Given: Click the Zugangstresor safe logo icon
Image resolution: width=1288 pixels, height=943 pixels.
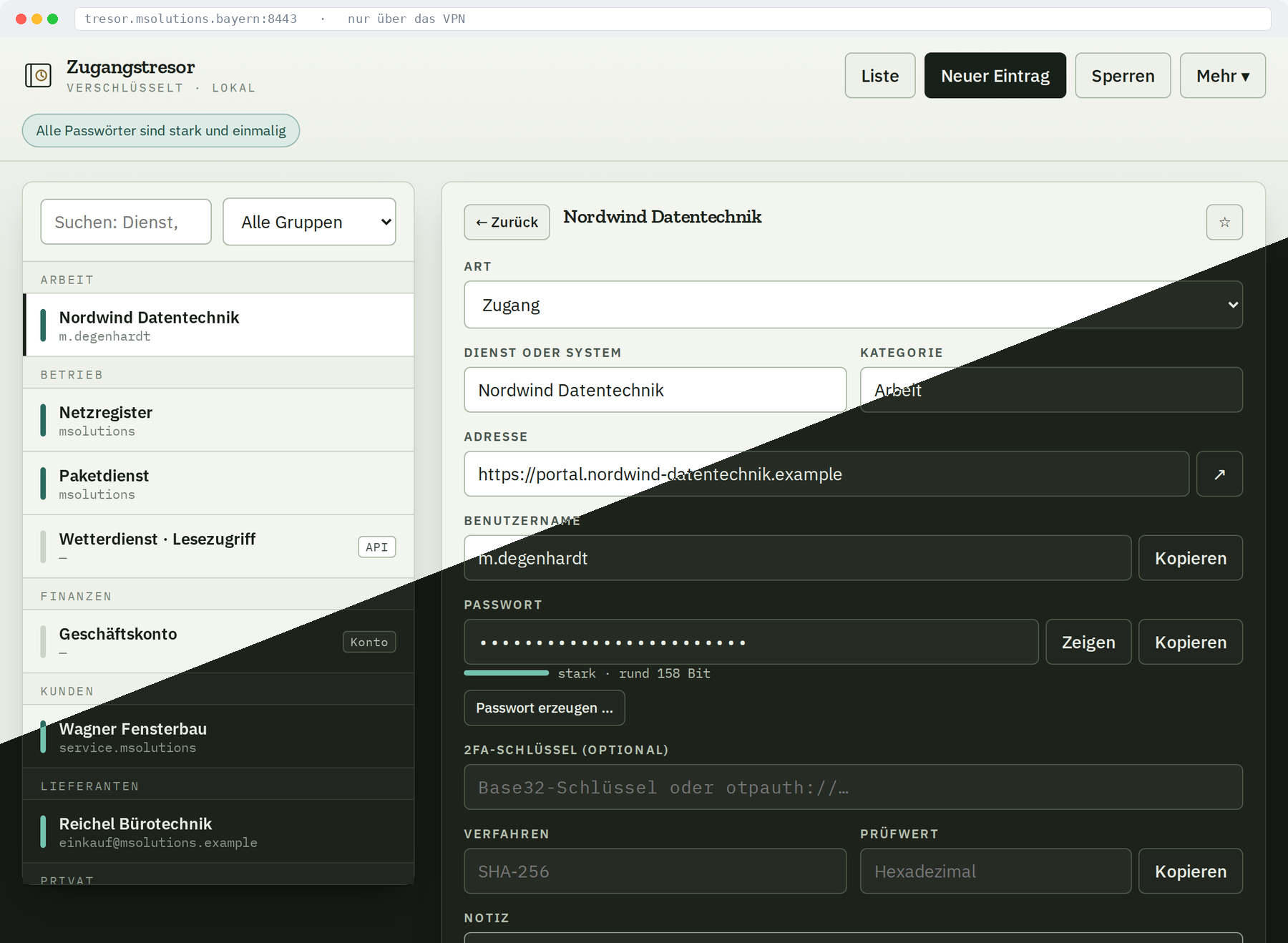Looking at the screenshot, I should click(x=39, y=75).
